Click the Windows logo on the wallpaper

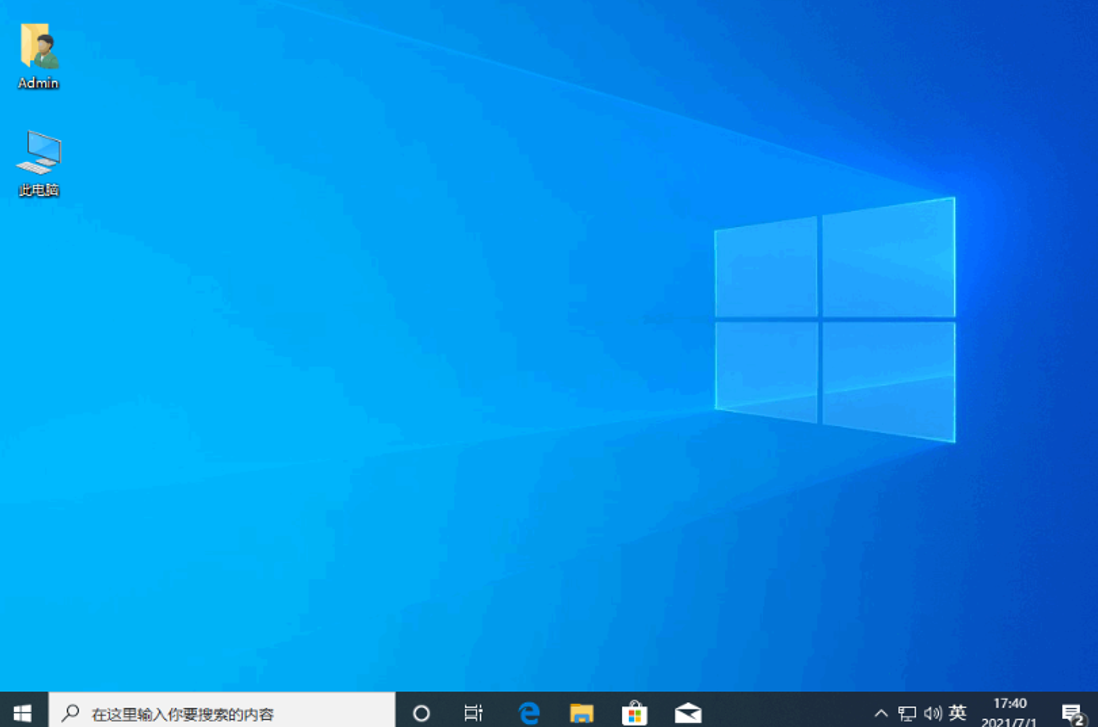click(x=835, y=320)
